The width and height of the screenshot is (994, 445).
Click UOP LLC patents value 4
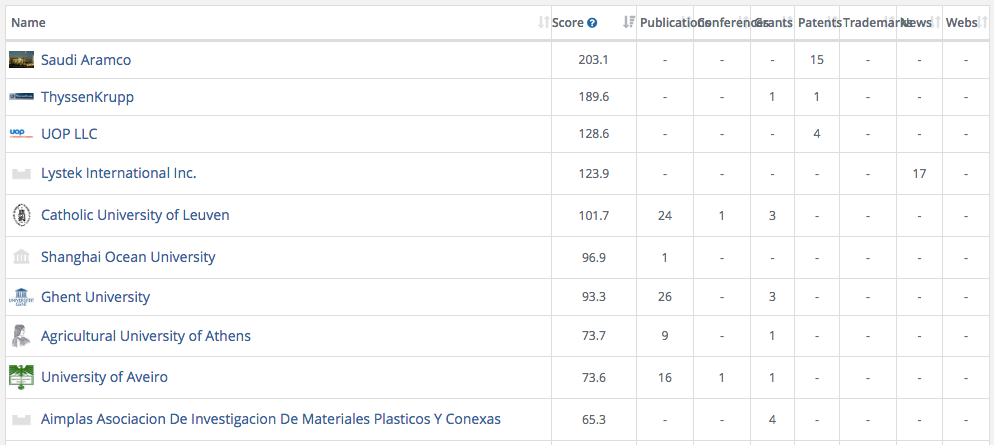(816, 134)
